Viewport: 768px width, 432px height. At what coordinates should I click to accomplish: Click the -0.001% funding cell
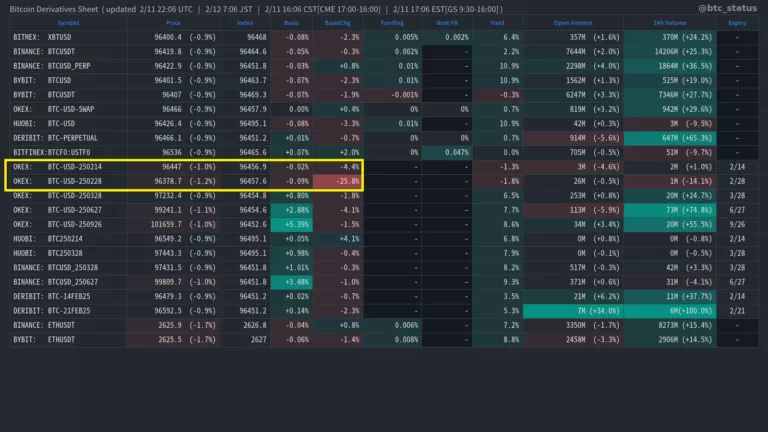392,95
